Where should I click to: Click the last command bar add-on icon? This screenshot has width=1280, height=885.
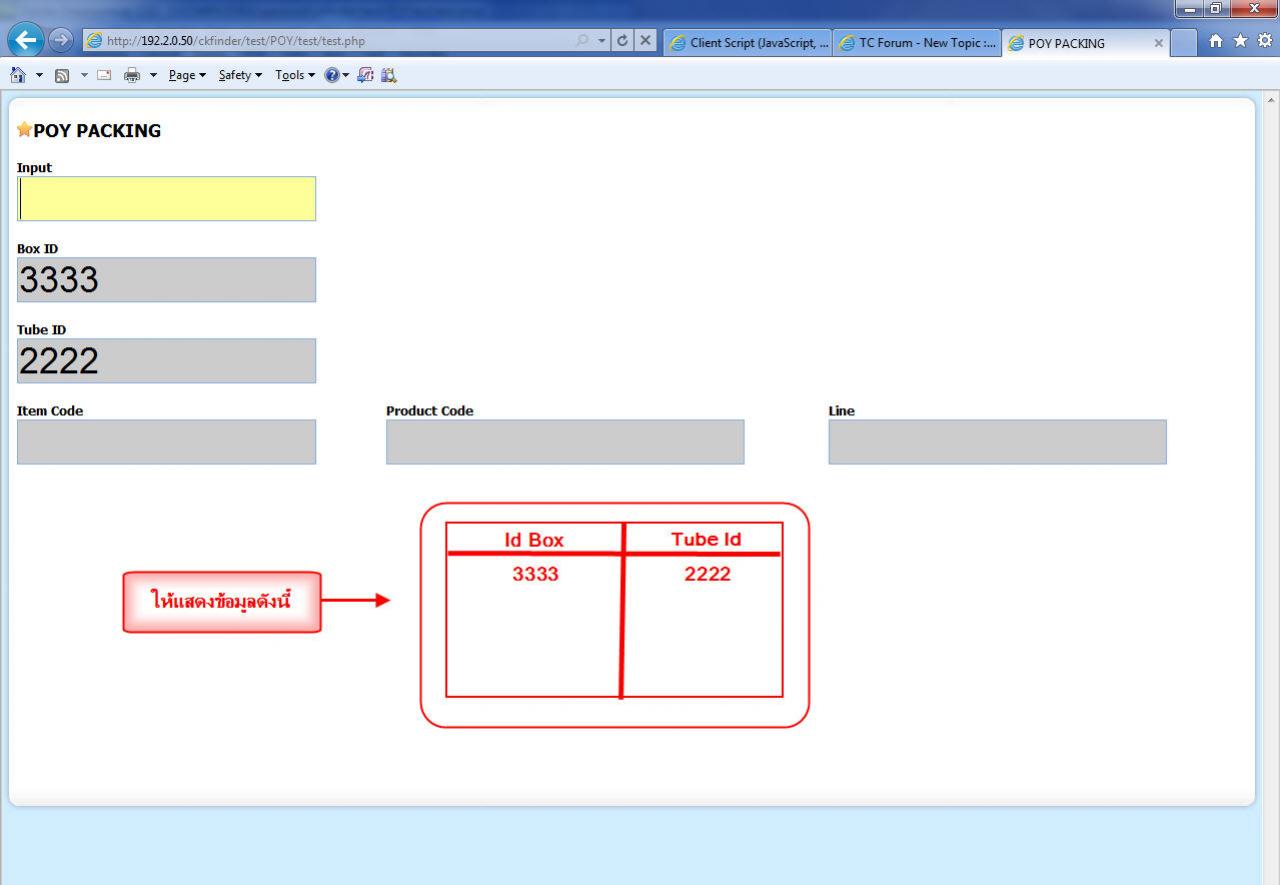pos(389,75)
